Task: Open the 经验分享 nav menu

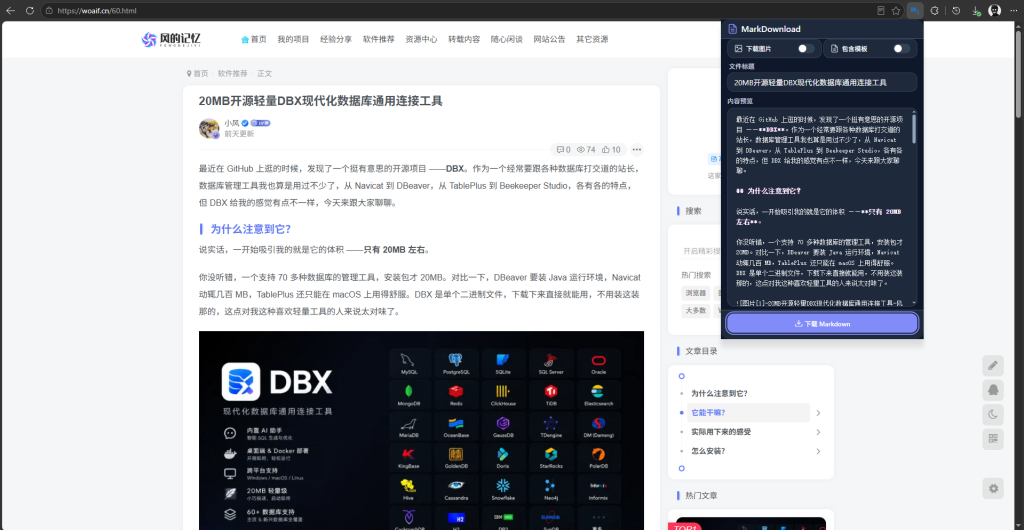Action: (x=336, y=39)
